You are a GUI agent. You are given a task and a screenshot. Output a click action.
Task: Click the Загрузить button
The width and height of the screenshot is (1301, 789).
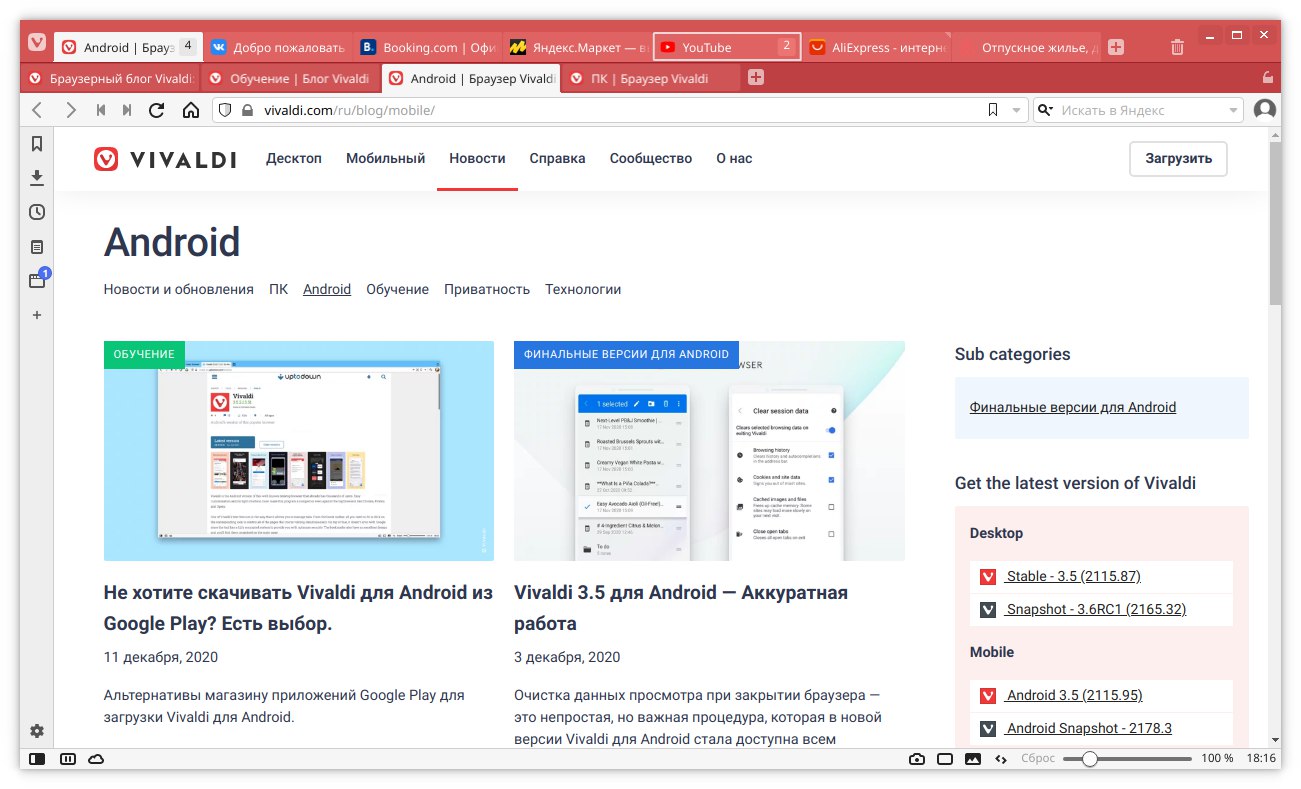[1178, 158]
